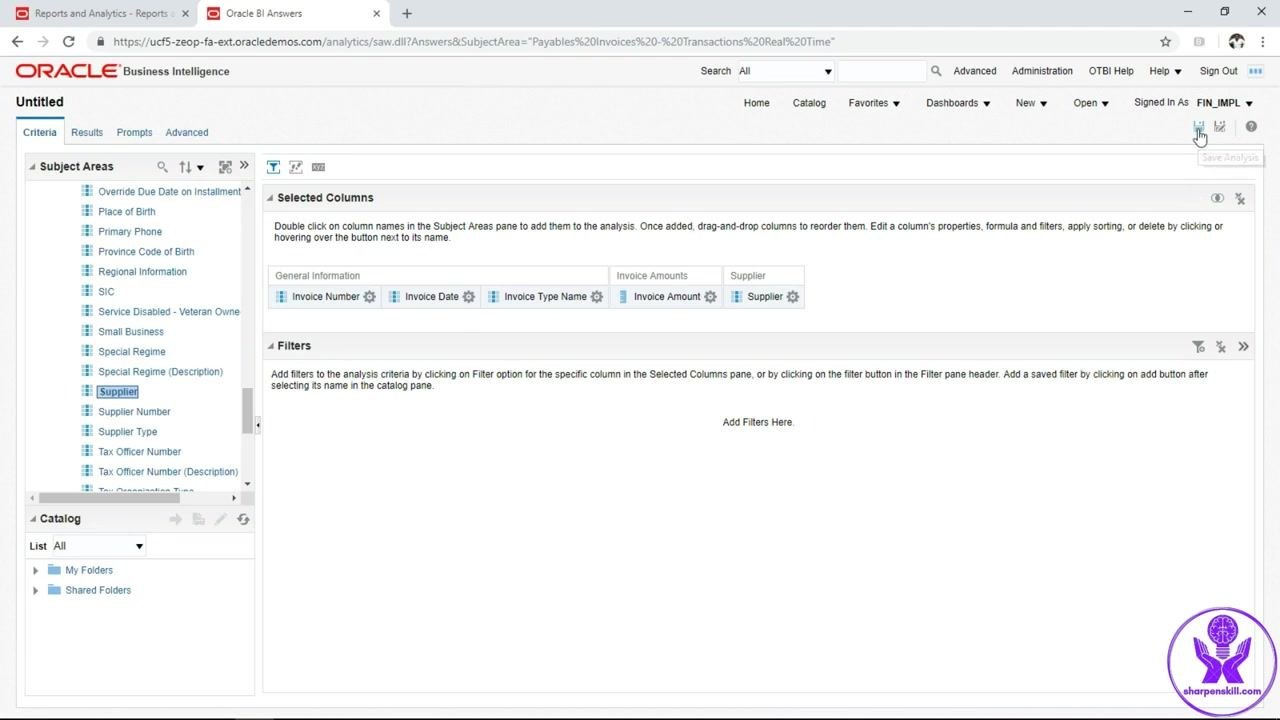Click the edit column formula toolbar icon
The width and height of the screenshot is (1280, 720).
(296, 167)
